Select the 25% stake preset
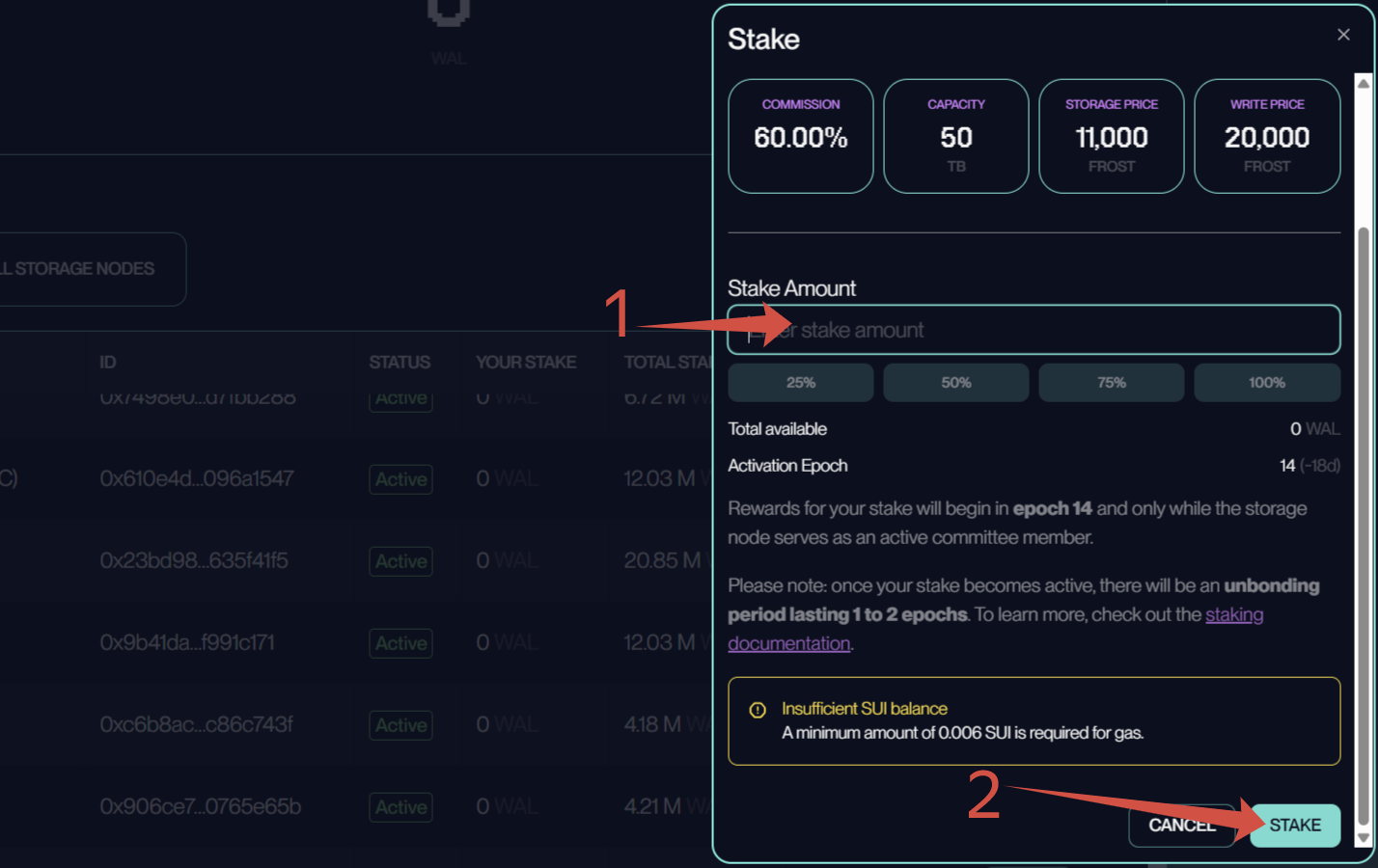Viewport: 1378px width, 868px height. [800, 383]
